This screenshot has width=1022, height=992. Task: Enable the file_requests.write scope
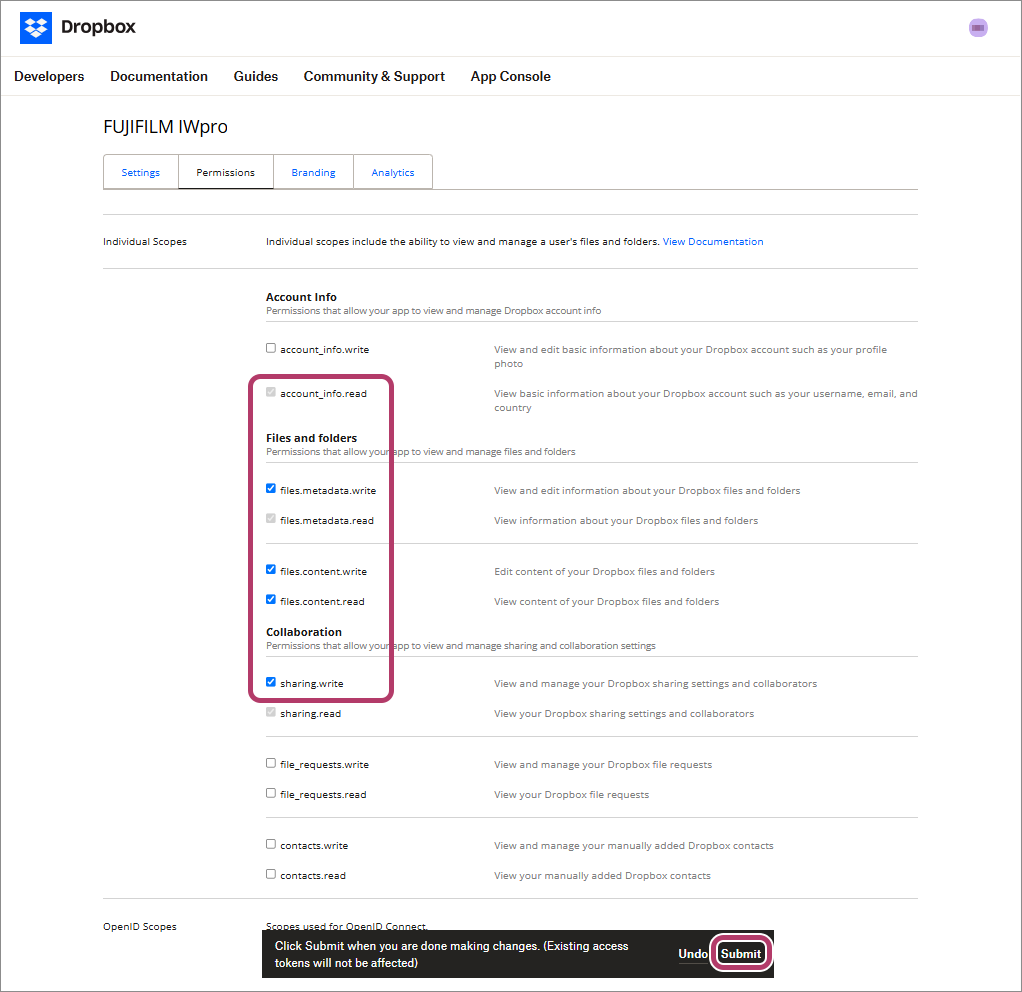tap(271, 763)
